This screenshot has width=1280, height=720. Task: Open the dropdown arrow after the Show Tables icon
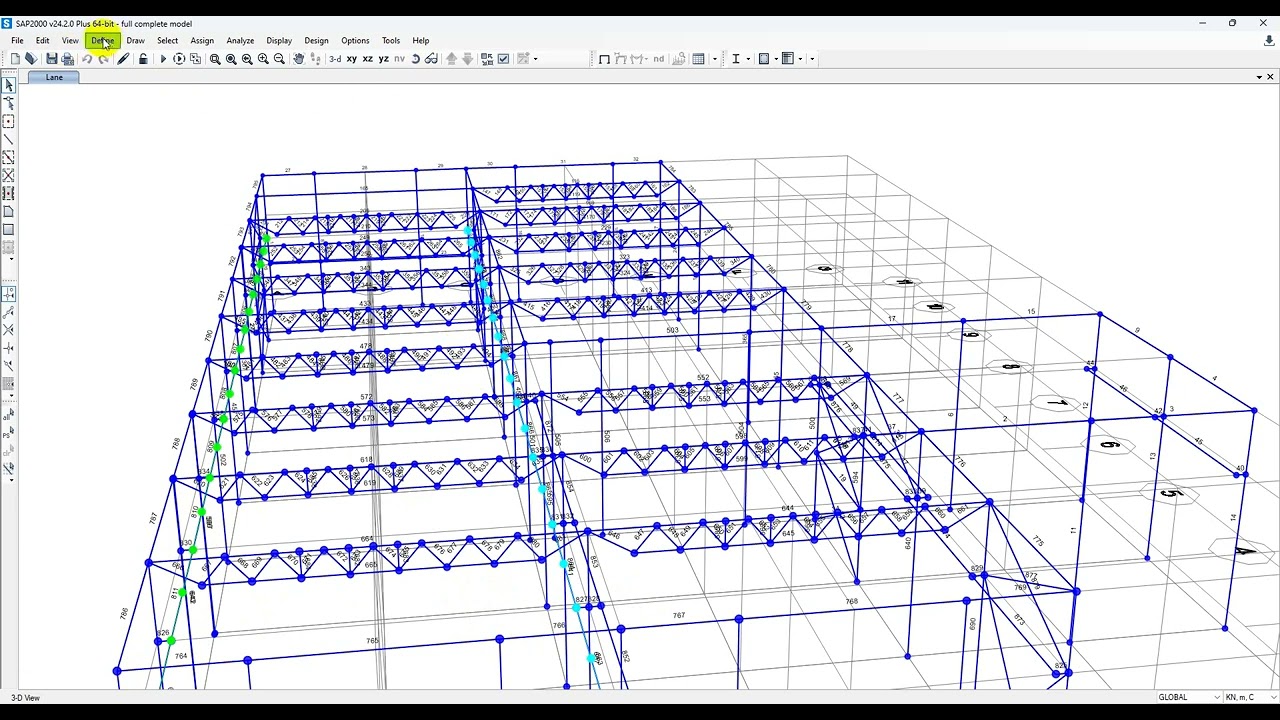click(x=714, y=59)
